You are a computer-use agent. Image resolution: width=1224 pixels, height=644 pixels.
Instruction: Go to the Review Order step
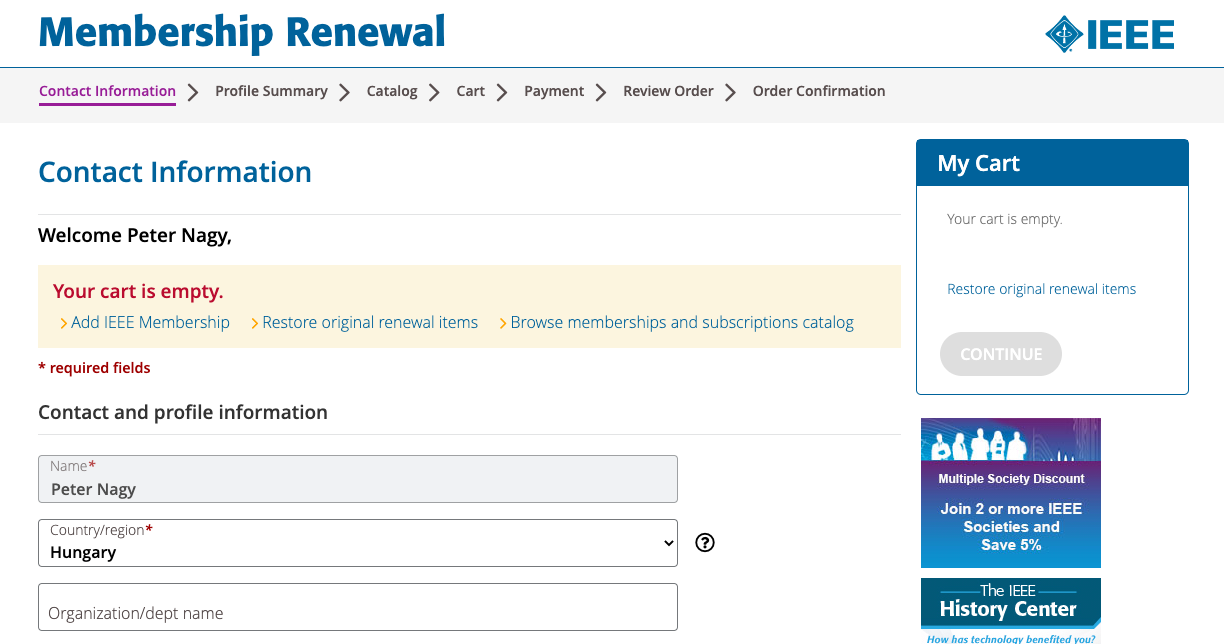(668, 91)
